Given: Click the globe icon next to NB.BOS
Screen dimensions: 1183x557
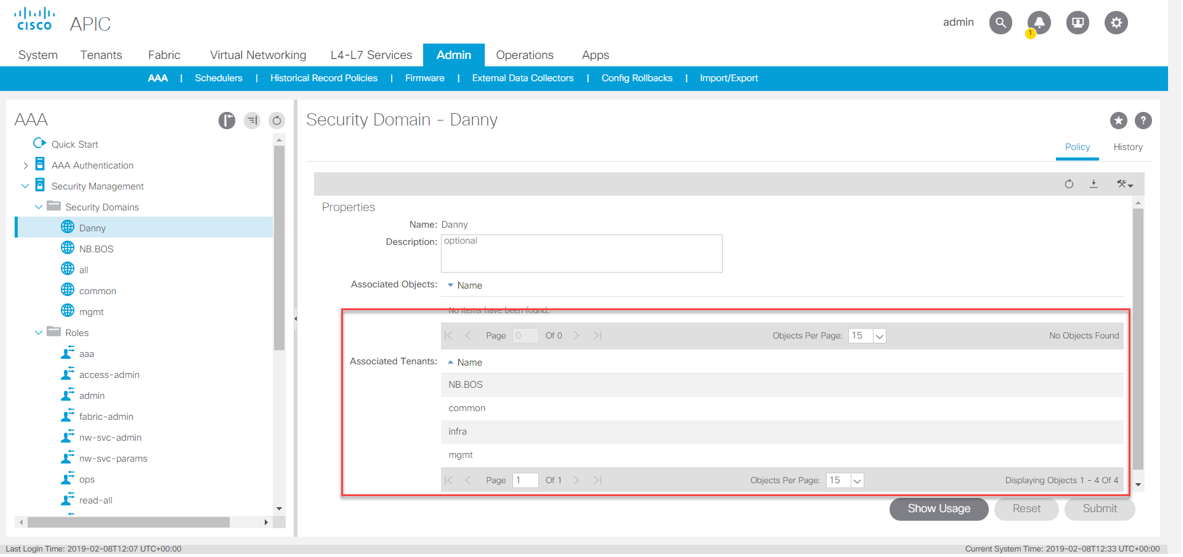Looking at the screenshot, I should click(x=67, y=248).
